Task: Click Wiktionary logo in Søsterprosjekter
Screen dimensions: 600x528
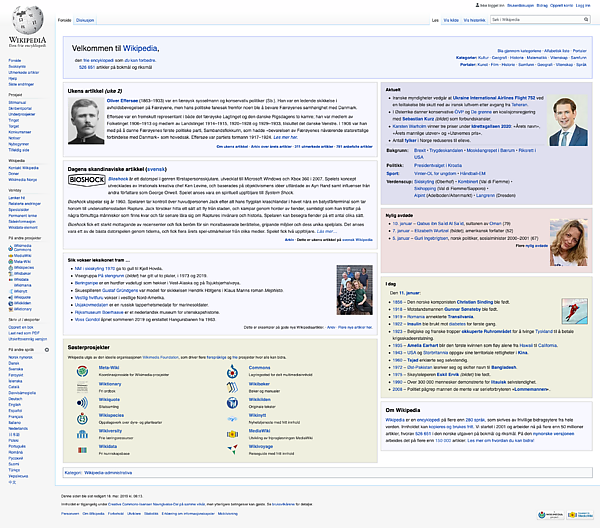Action: click(82, 387)
